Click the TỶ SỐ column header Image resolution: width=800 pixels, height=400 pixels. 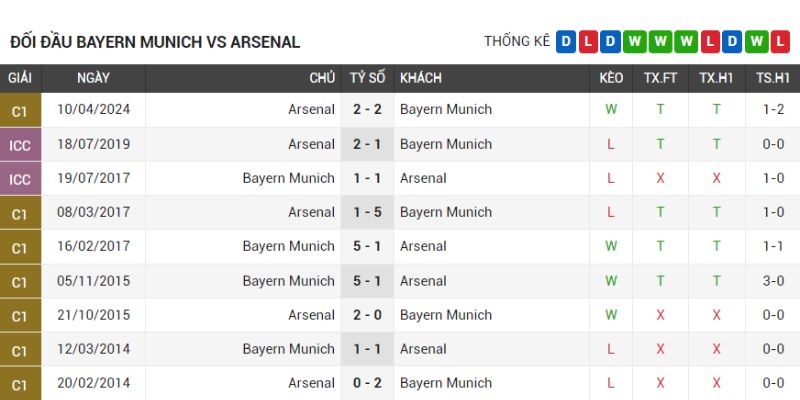coord(367,78)
